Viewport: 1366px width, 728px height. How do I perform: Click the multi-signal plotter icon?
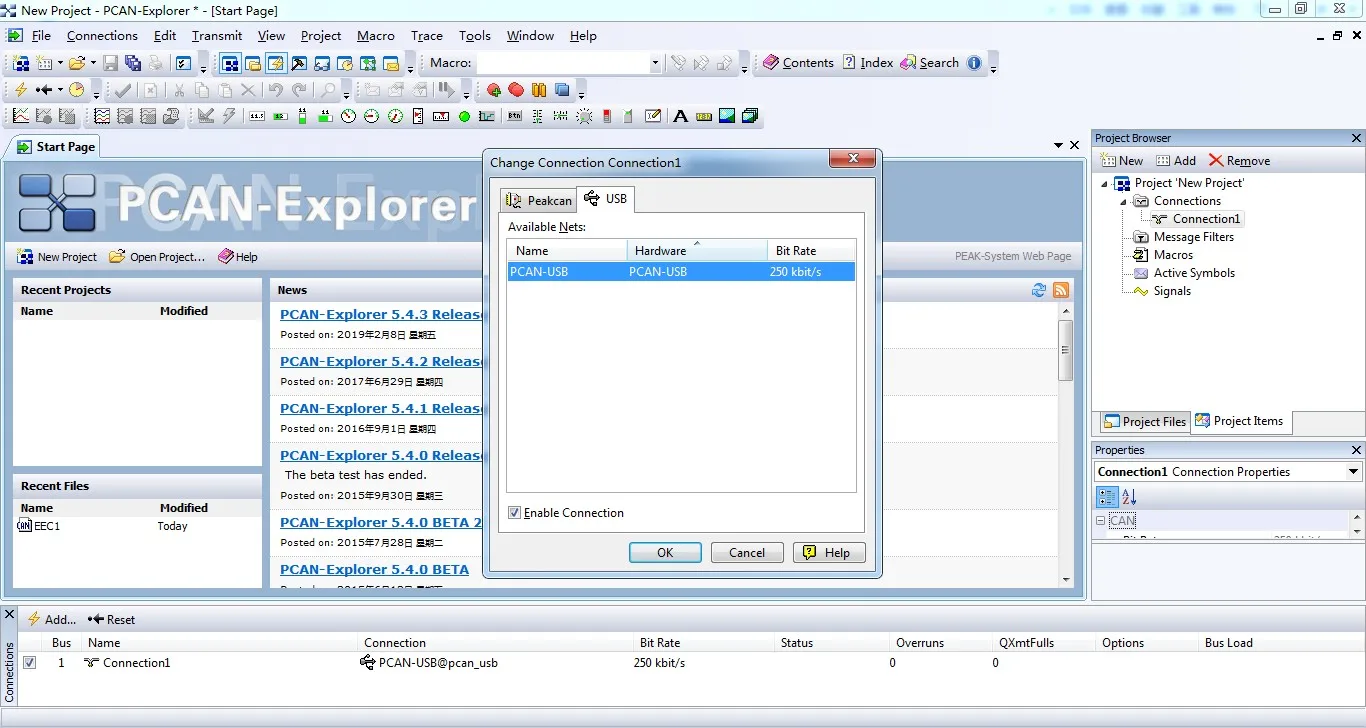[102, 116]
